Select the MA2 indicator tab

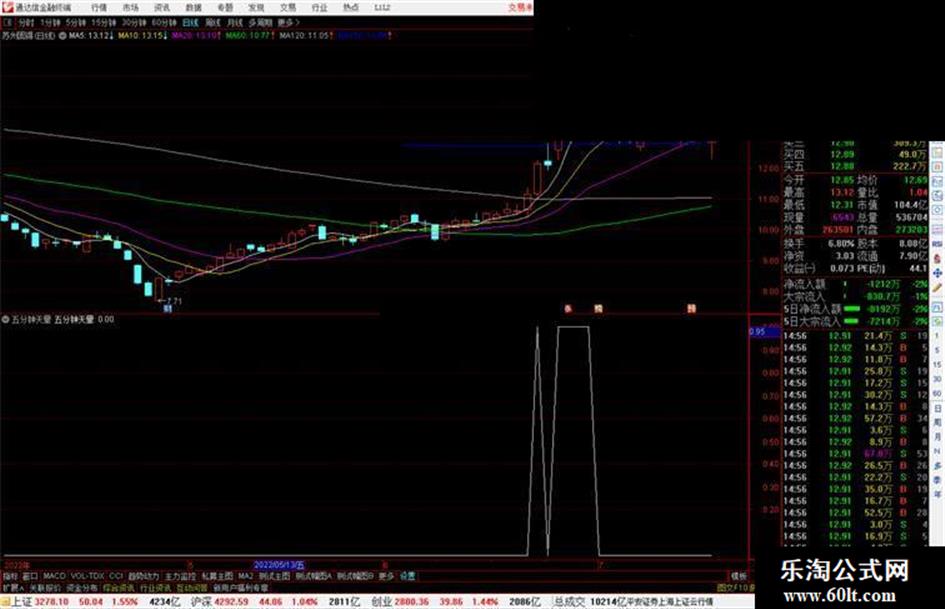click(245, 576)
